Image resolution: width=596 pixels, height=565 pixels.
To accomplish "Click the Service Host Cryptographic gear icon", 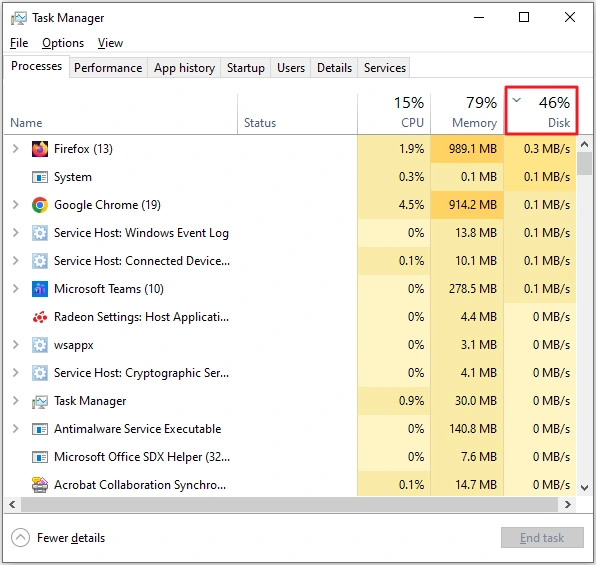I will (x=40, y=373).
